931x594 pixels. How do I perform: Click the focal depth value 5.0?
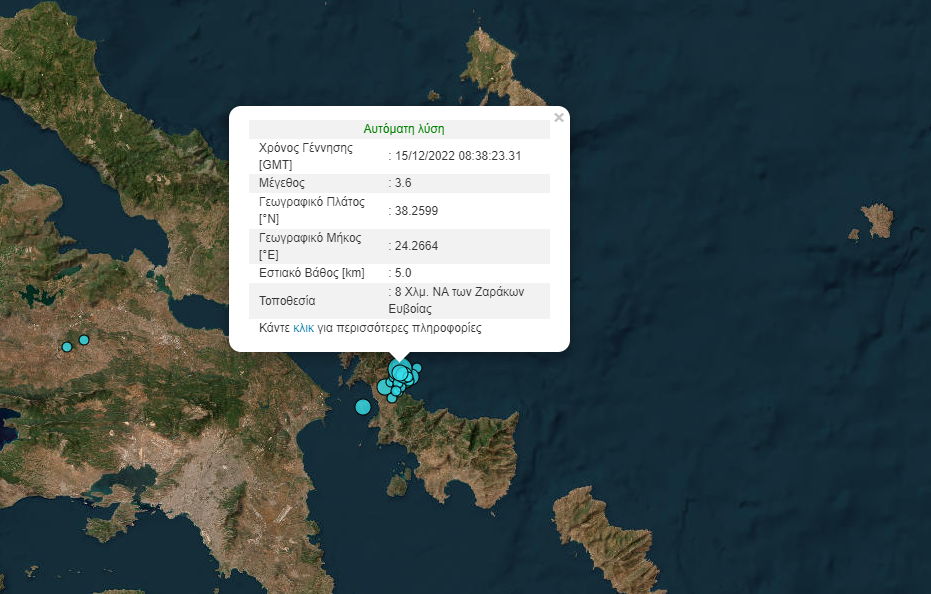[x=403, y=273]
